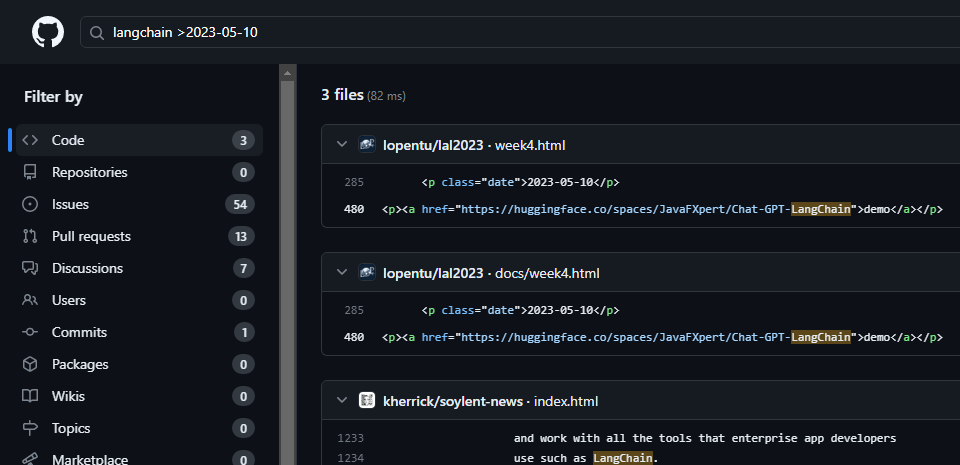Screen dimensions: 960x465
Task: Select the Repositories filter
Action: pyautogui.click(x=140, y=173)
